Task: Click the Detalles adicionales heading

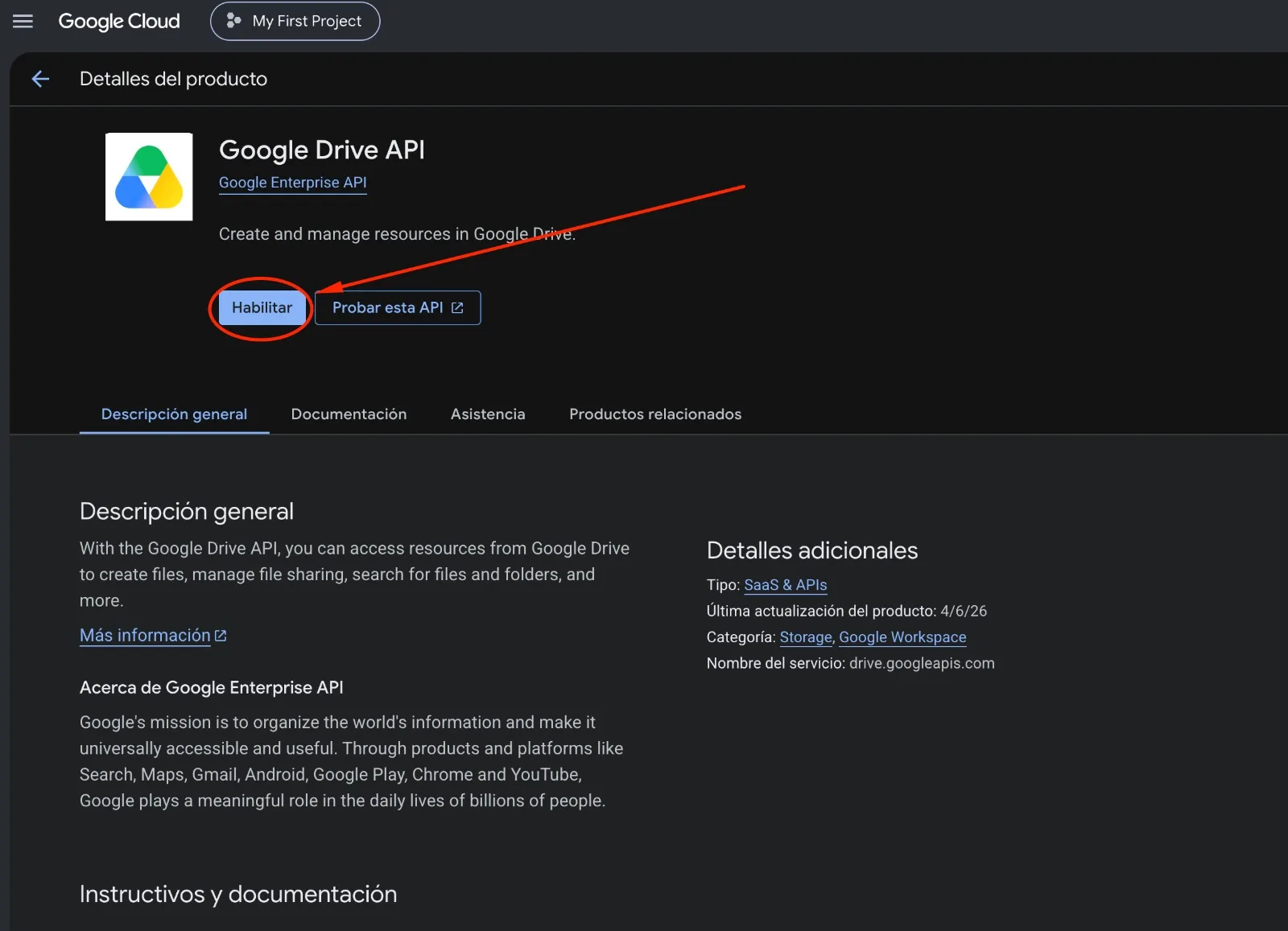Action: pyautogui.click(x=812, y=550)
